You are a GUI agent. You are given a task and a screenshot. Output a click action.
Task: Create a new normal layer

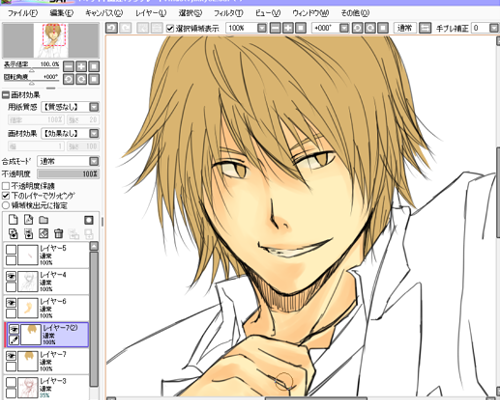click(13, 220)
